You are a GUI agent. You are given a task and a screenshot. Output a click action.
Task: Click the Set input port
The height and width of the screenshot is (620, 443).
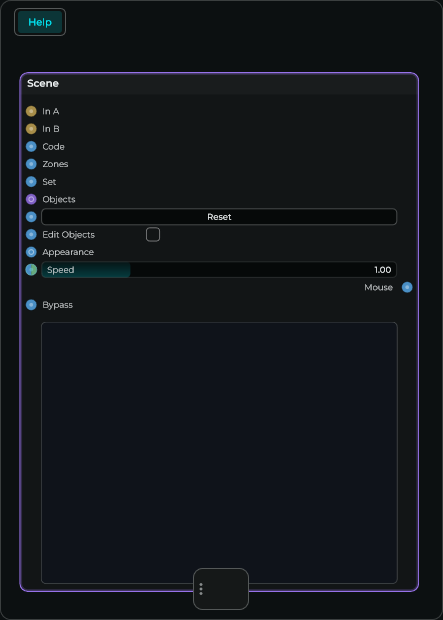(31, 182)
